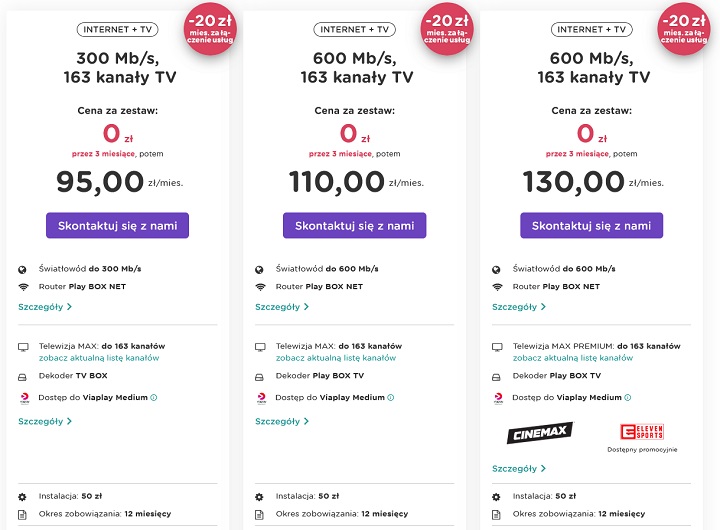Click document icon by Okres zobowiązania, middle plan
Viewport: 720px width, 530px height.
pos(260,514)
